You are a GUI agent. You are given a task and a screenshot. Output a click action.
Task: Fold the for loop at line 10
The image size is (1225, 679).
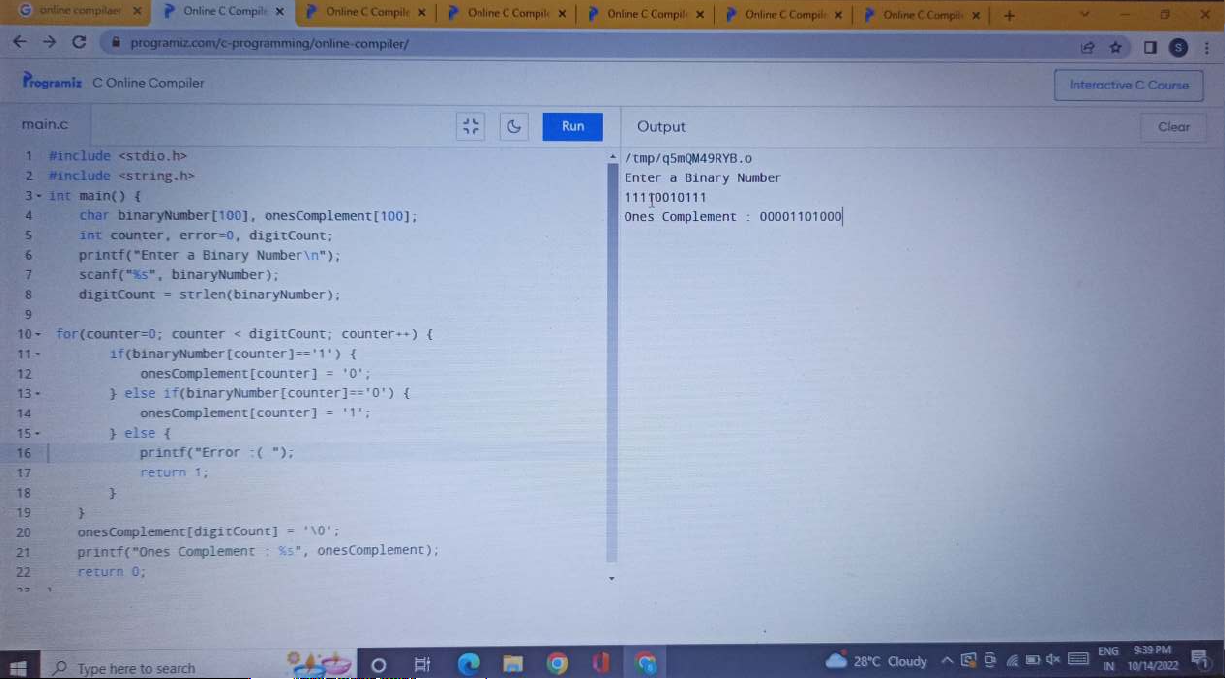(x=39, y=334)
